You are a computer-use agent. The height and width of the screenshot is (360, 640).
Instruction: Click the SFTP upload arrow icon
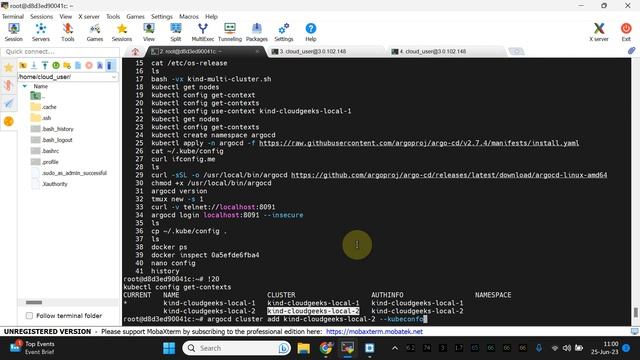(45, 65)
